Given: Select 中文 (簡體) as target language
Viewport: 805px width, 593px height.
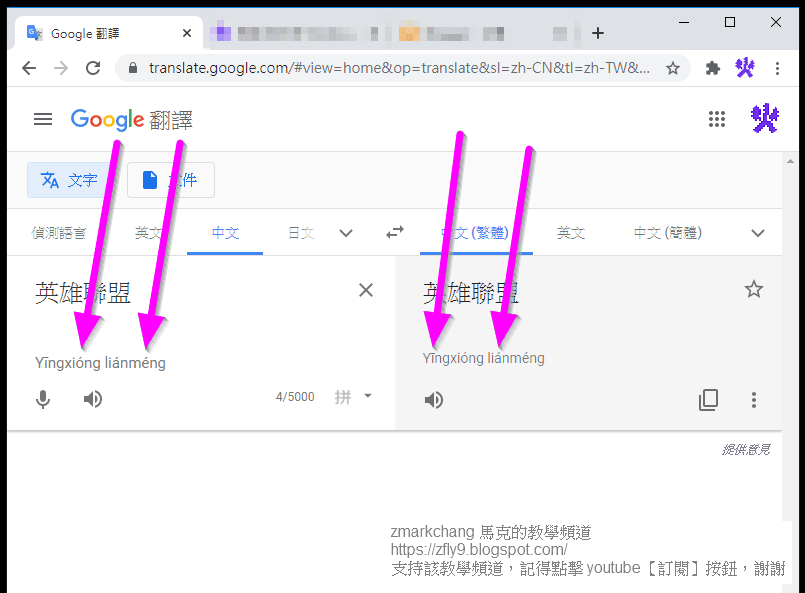Looking at the screenshot, I should [667, 233].
